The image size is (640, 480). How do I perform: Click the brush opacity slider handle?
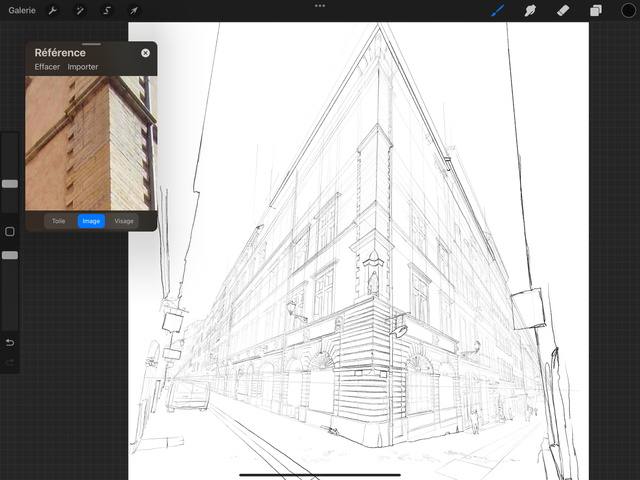pos(10,255)
